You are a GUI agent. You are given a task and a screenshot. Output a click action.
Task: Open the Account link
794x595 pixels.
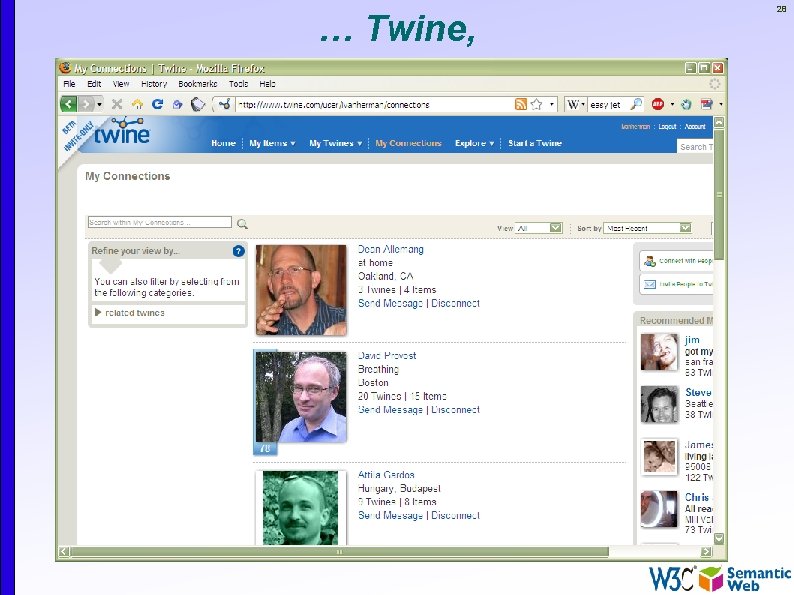[695, 127]
